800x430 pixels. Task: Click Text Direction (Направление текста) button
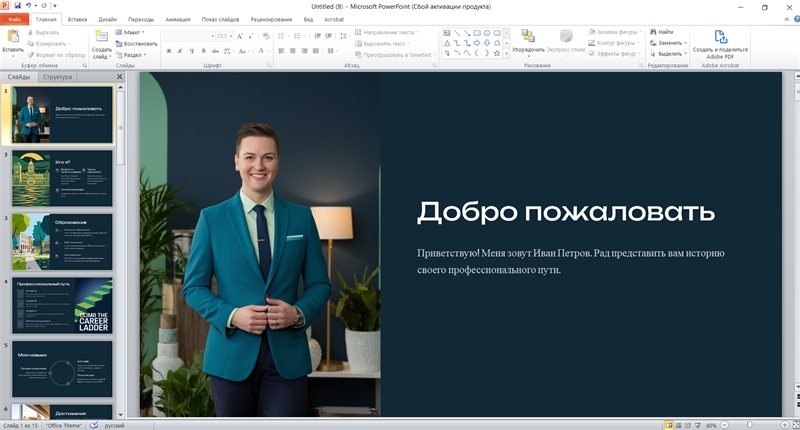tap(387, 32)
